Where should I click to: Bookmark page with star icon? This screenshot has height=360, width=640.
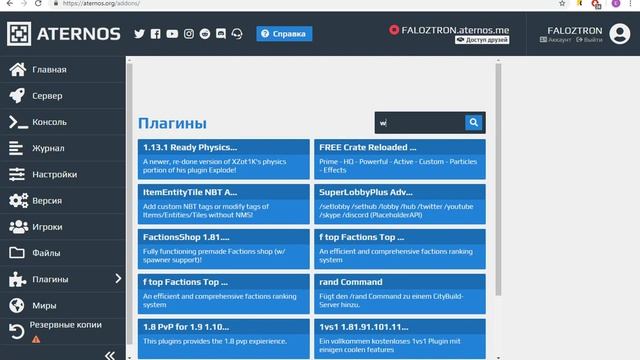point(562,3)
